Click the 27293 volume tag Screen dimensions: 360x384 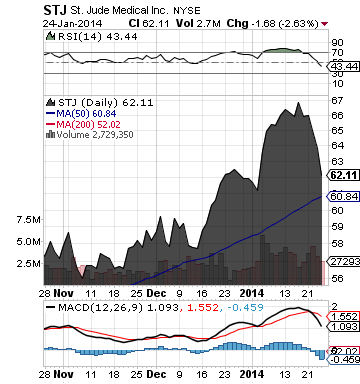pyautogui.click(x=344, y=262)
